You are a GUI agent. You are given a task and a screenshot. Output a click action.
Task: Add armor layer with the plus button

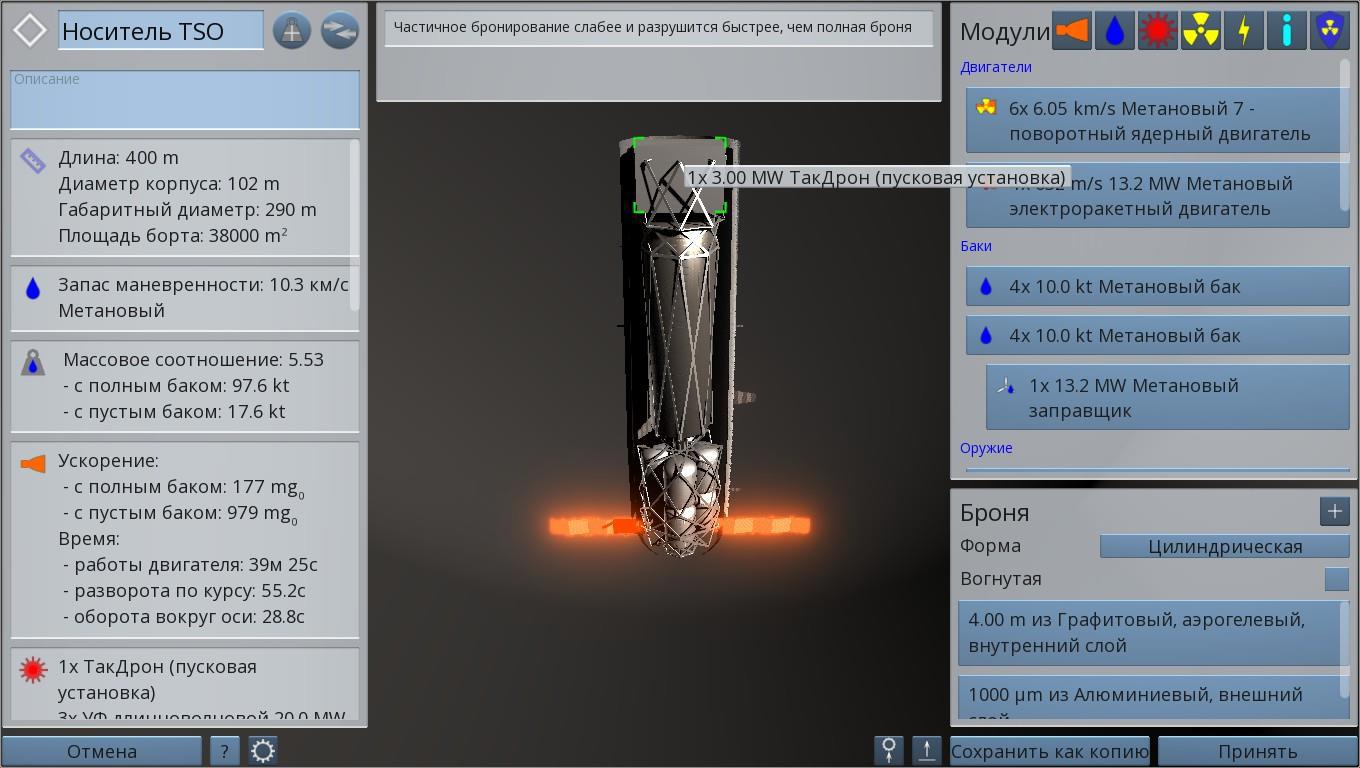1334,512
